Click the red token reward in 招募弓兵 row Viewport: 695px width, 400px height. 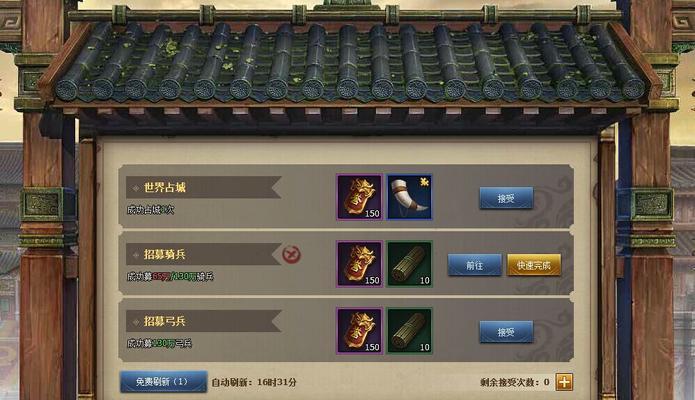point(359,331)
